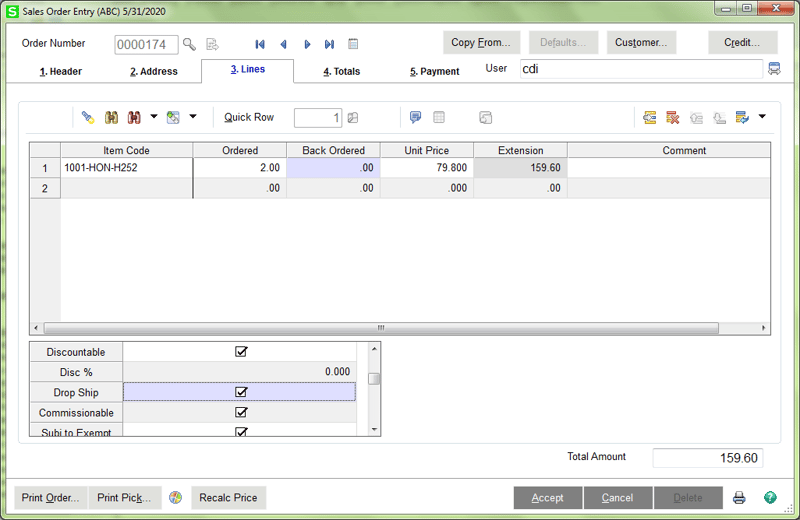The height and width of the screenshot is (520, 800).
Task: Open the Header tab
Action: pos(61,71)
